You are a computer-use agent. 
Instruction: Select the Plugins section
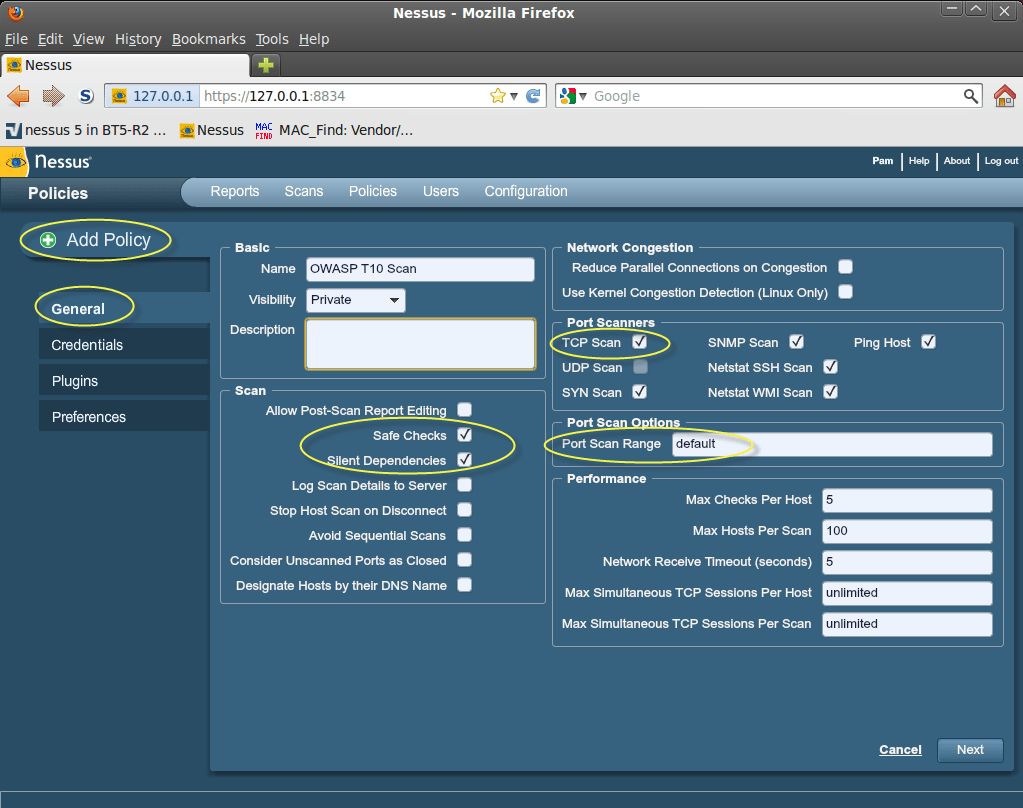(x=124, y=381)
